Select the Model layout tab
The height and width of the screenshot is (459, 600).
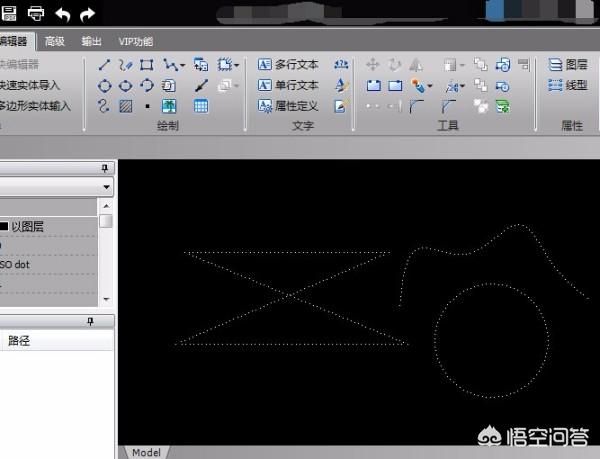coord(145,452)
